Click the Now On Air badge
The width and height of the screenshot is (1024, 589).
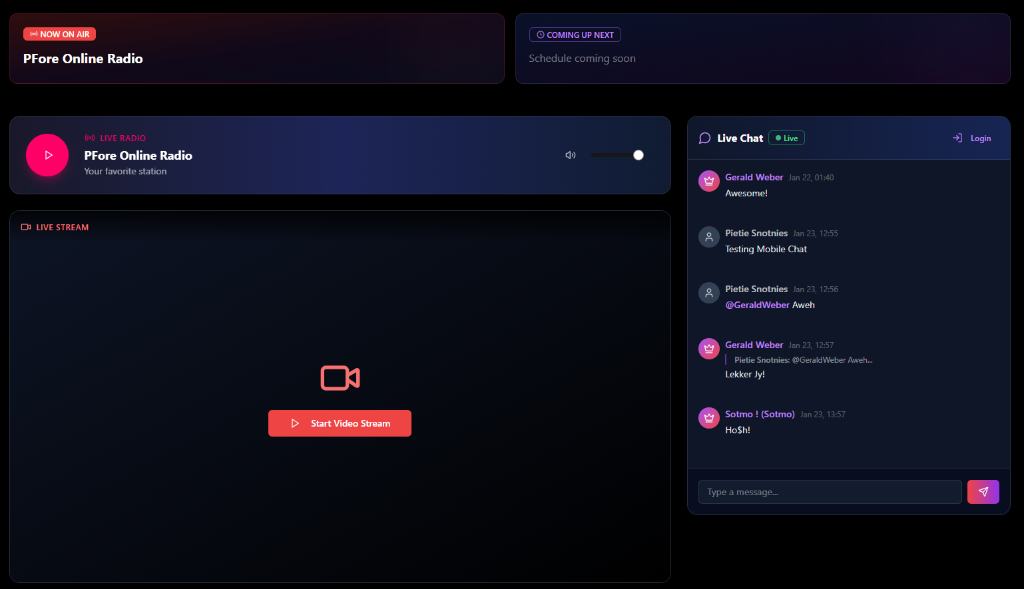point(59,34)
